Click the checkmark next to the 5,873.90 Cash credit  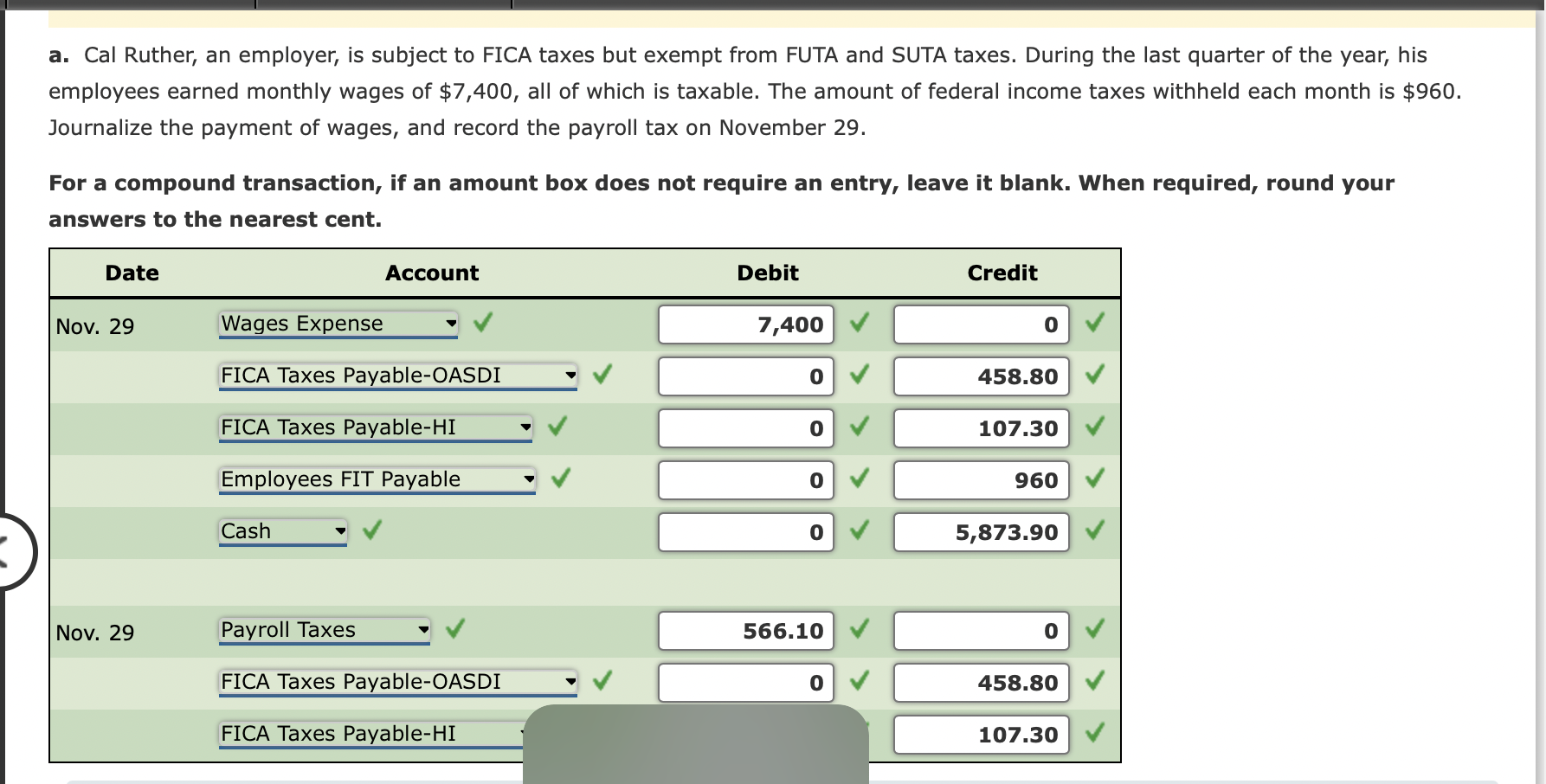click(x=1095, y=531)
